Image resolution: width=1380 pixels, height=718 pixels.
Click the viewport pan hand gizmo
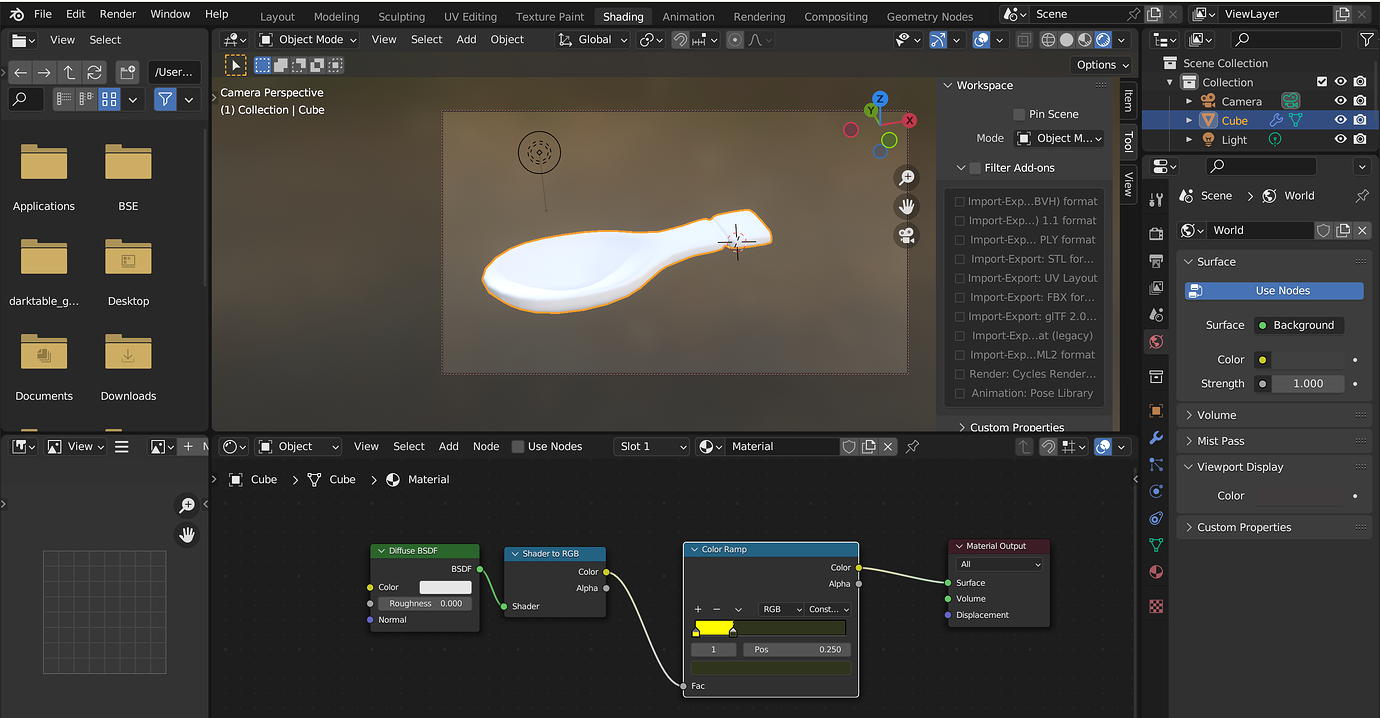coord(906,207)
